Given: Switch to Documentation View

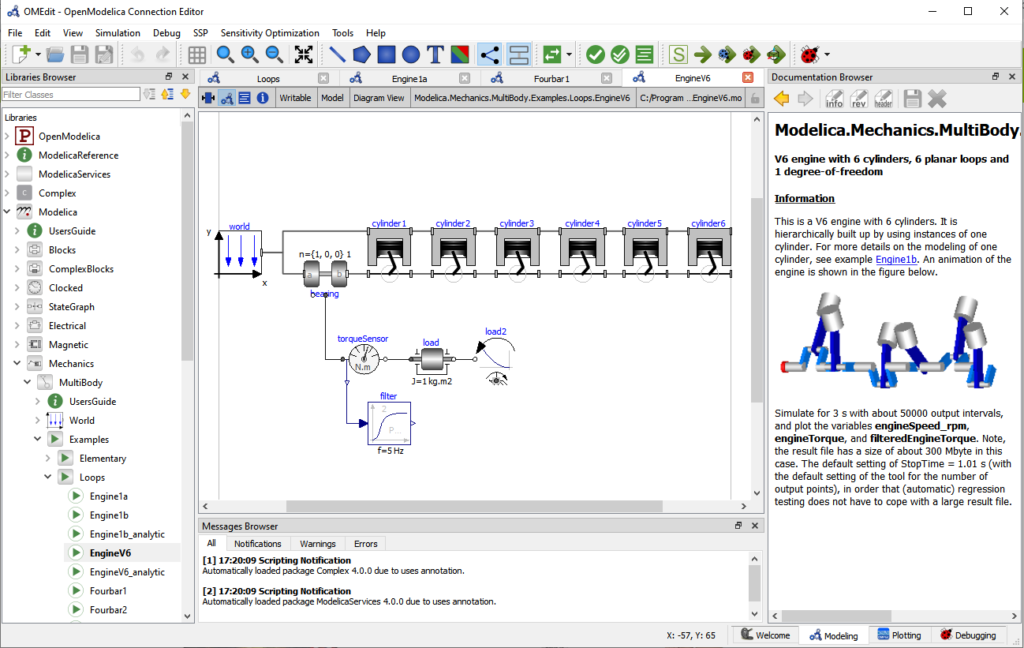Looking at the screenshot, I should click(263, 98).
